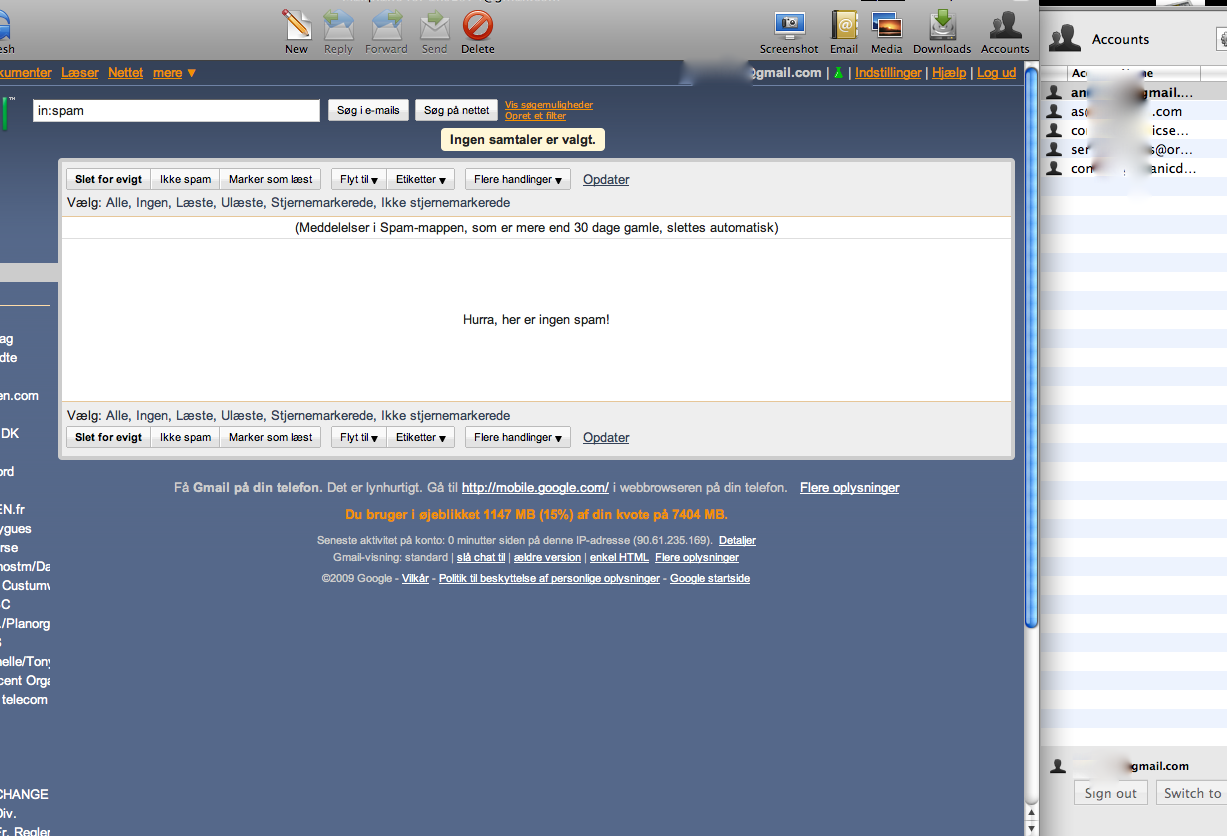Click the 'Søg i e-mails' button
Viewport: 1227px width, 836px height.
368,111
